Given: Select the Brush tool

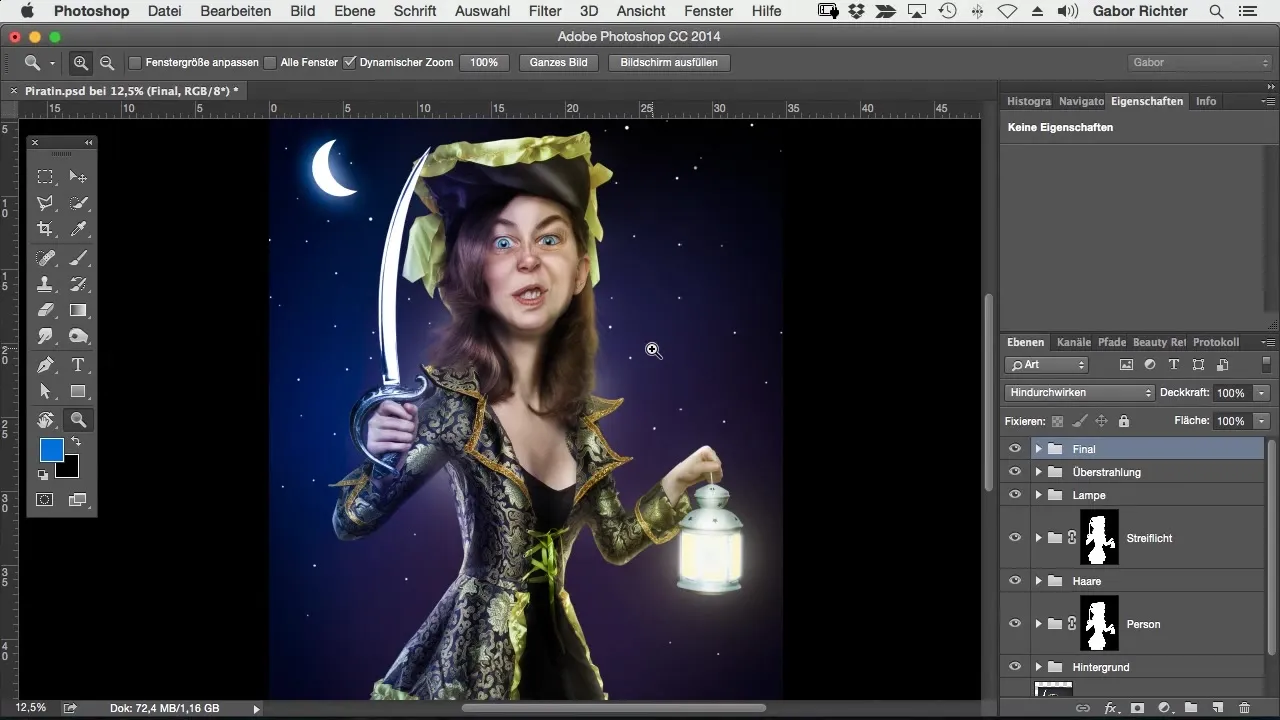Looking at the screenshot, I should (78, 258).
